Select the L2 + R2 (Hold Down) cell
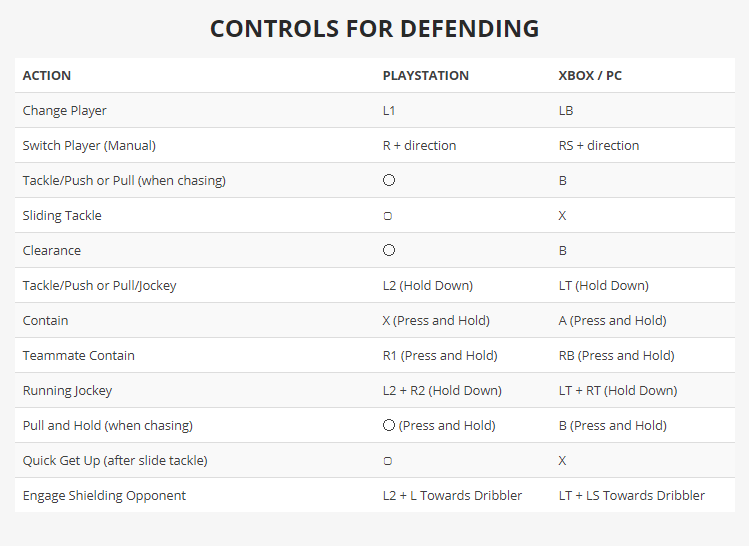This screenshot has width=749, height=546. [442, 390]
